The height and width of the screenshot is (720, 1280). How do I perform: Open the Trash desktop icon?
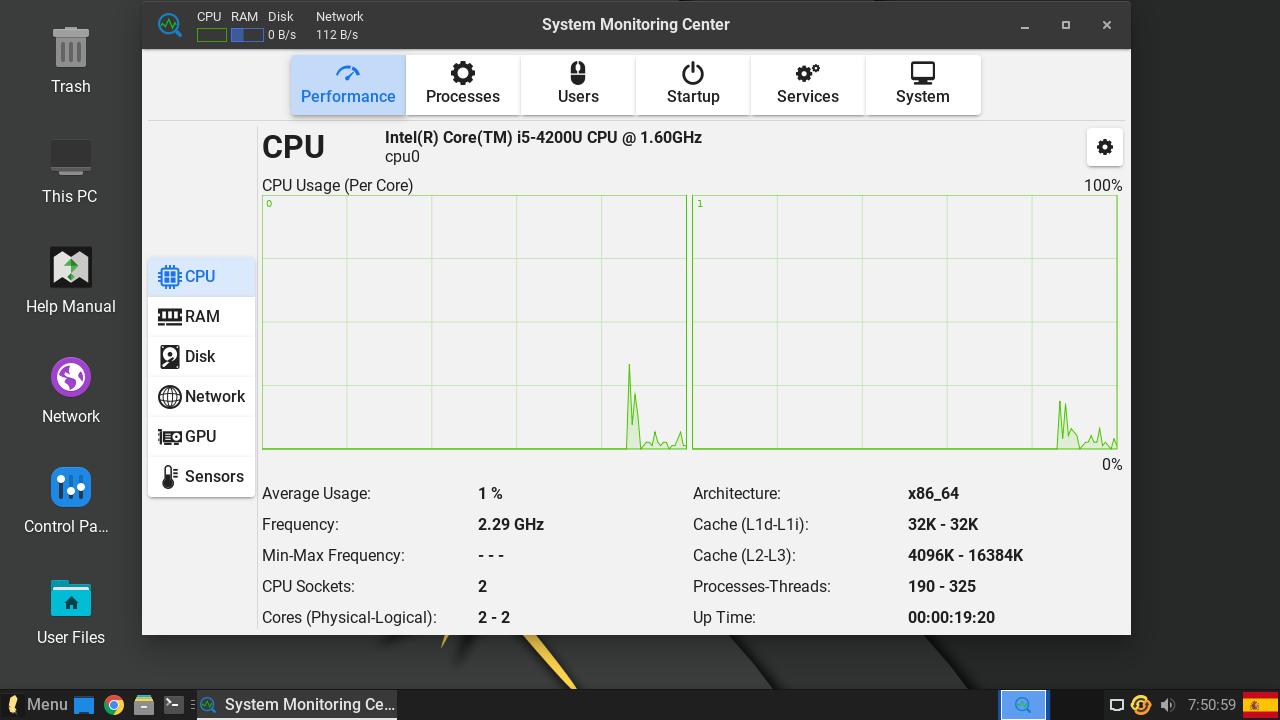coord(71,61)
